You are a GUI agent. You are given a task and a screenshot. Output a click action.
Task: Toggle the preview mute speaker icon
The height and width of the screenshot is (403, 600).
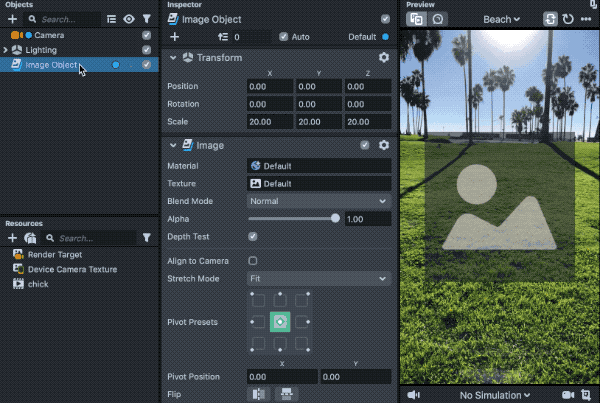pyautogui.click(x=413, y=395)
